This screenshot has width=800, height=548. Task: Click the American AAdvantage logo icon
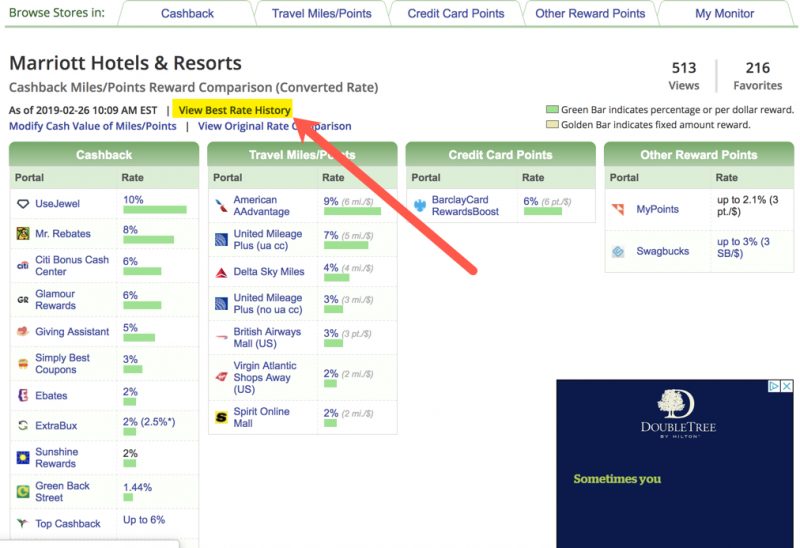click(x=221, y=206)
